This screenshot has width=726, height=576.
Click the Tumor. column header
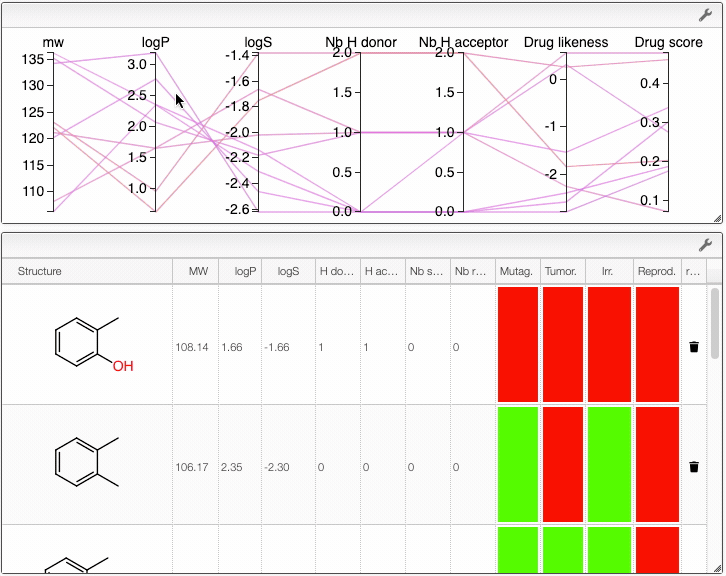[x=561, y=271]
